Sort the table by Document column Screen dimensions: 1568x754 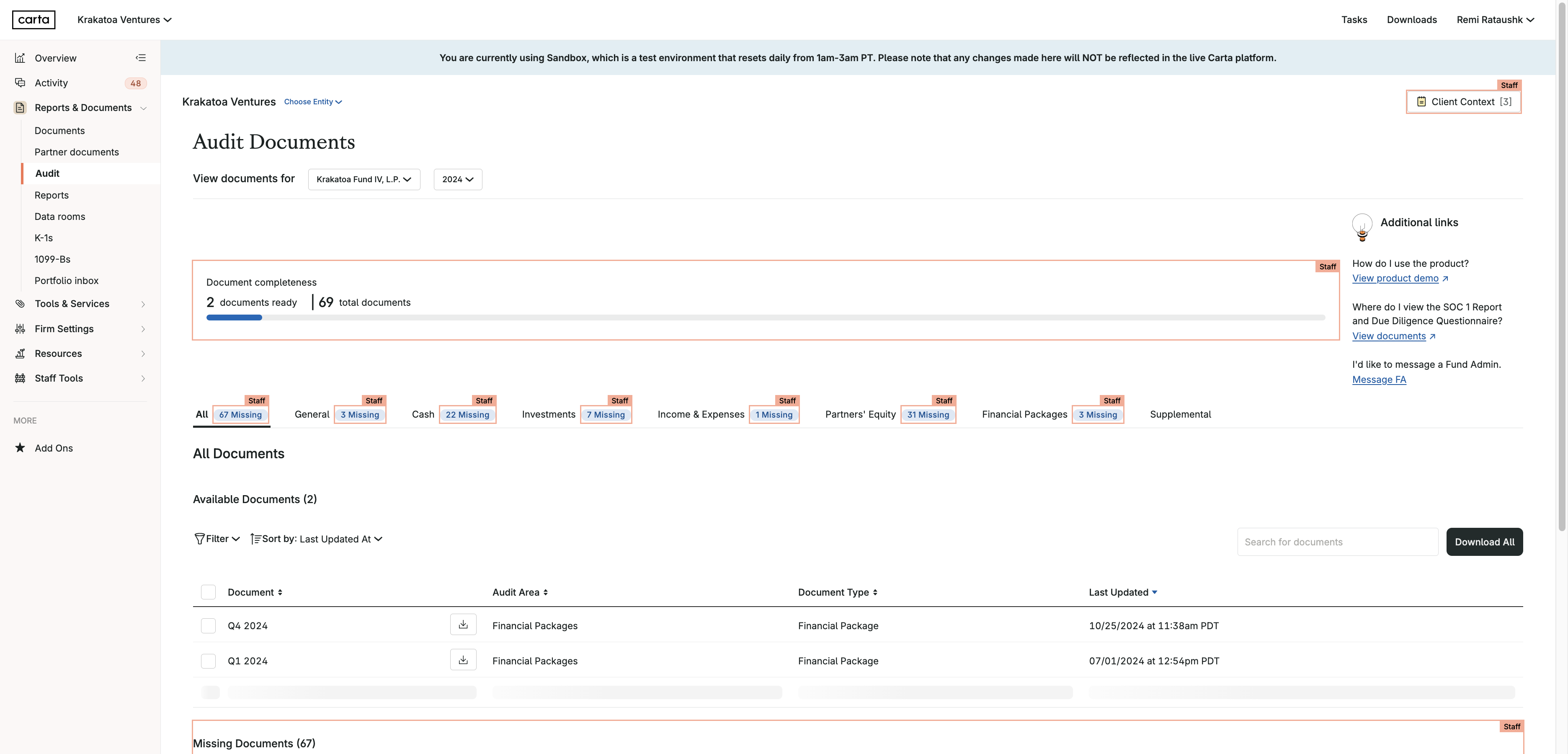point(255,592)
